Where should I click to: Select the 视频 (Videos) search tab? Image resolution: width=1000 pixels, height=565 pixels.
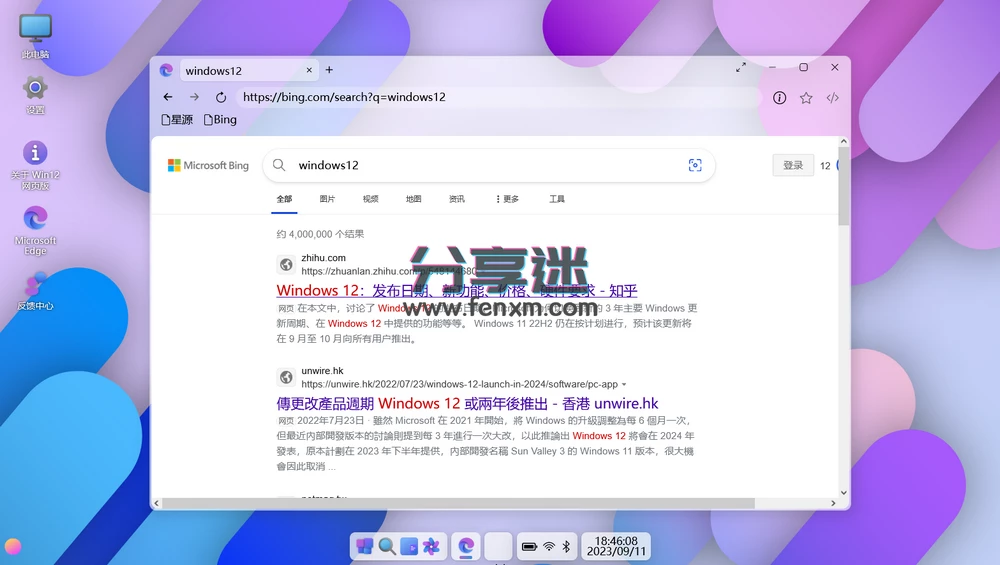[x=370, y=199]
